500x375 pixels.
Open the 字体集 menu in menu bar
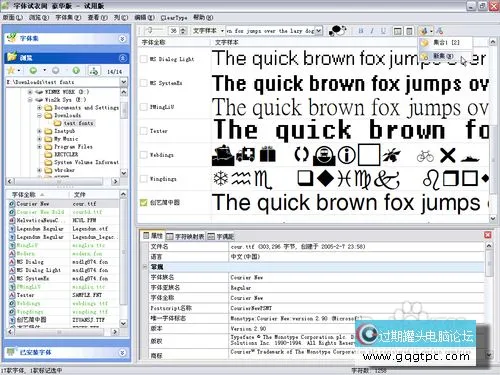coord(68,17)
